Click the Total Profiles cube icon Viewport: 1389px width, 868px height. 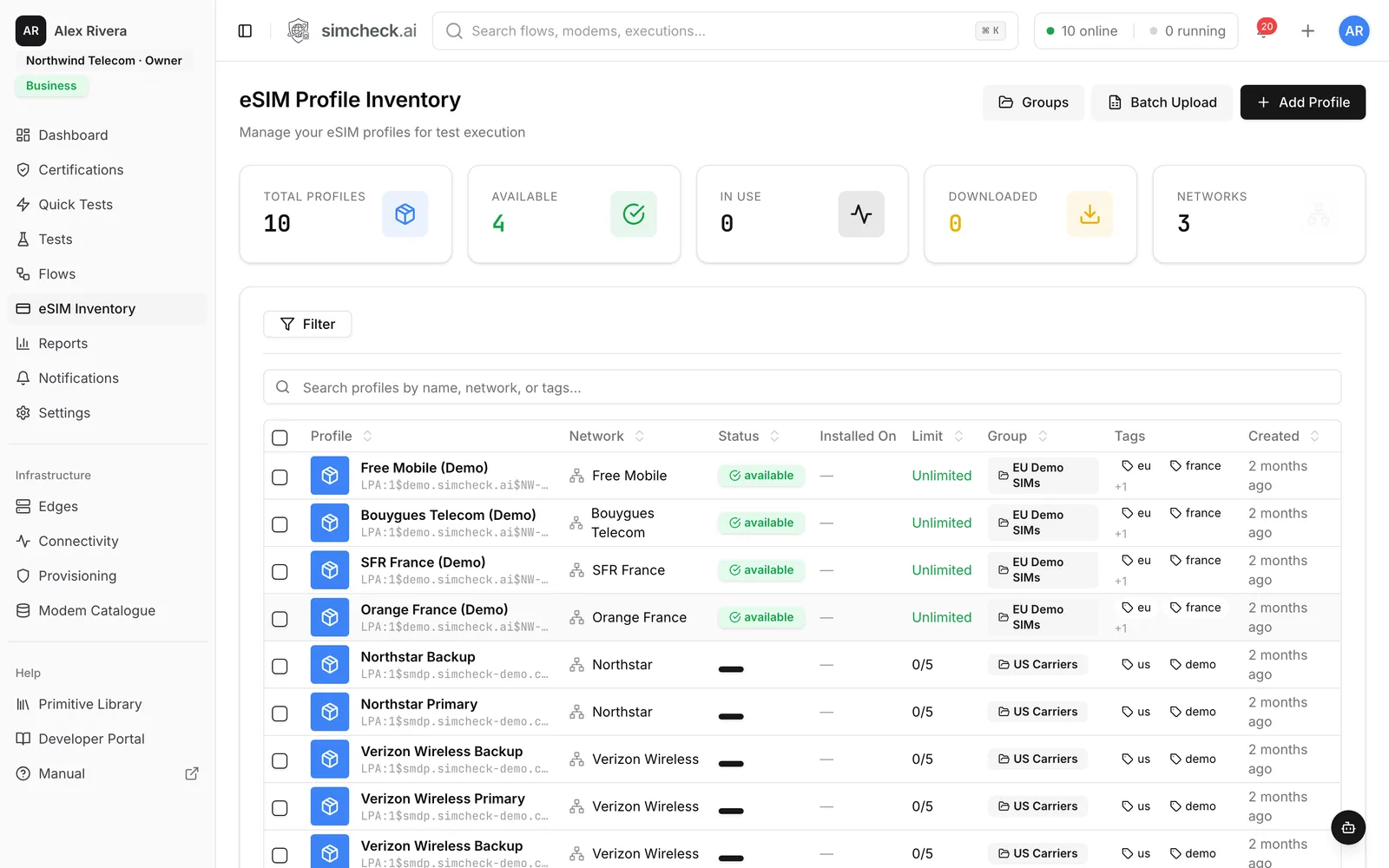pyautogui.click(x=405, y=214)
